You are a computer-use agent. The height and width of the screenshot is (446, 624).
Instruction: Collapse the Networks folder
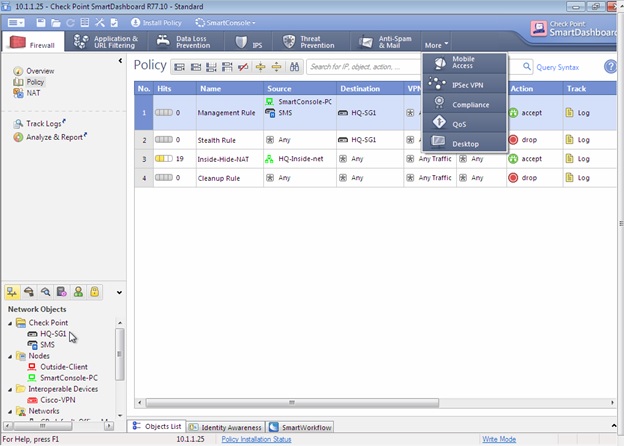[10, 412]
